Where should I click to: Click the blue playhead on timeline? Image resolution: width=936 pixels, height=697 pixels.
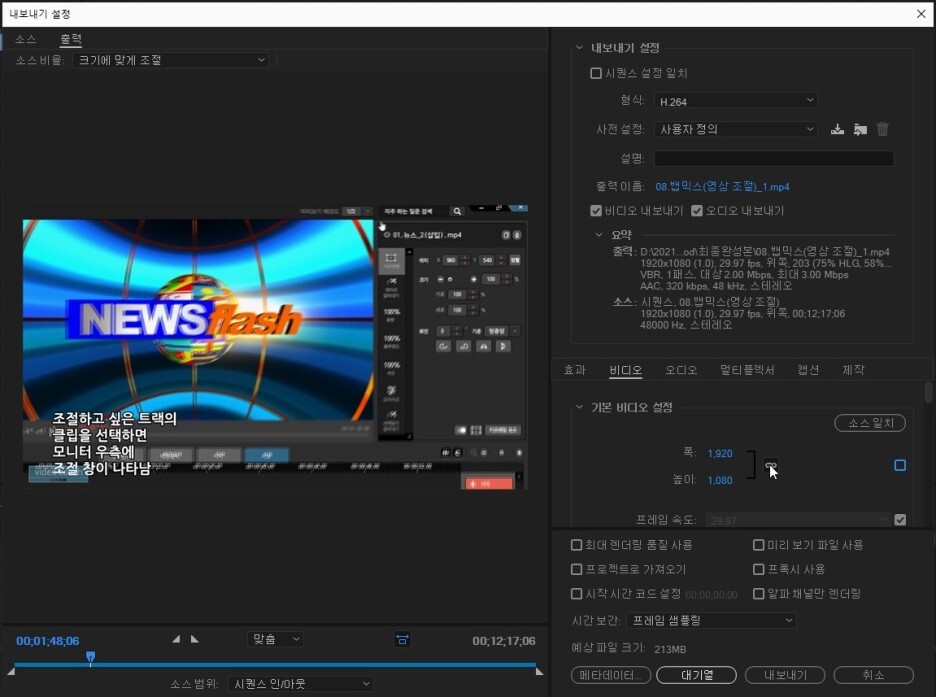point(90,657)
